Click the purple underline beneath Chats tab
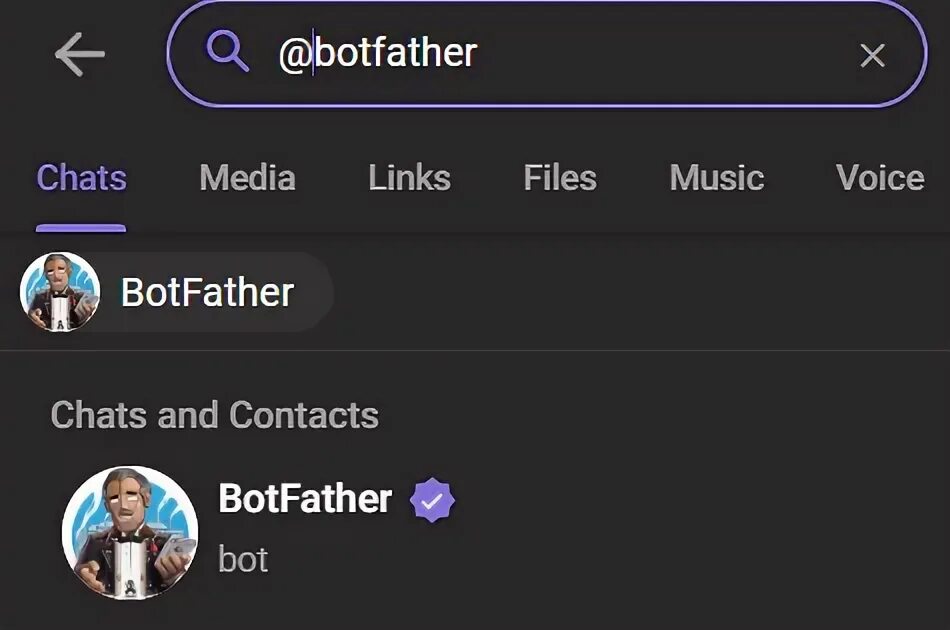This screenshot has height=630, width=950. coord(81,228)
